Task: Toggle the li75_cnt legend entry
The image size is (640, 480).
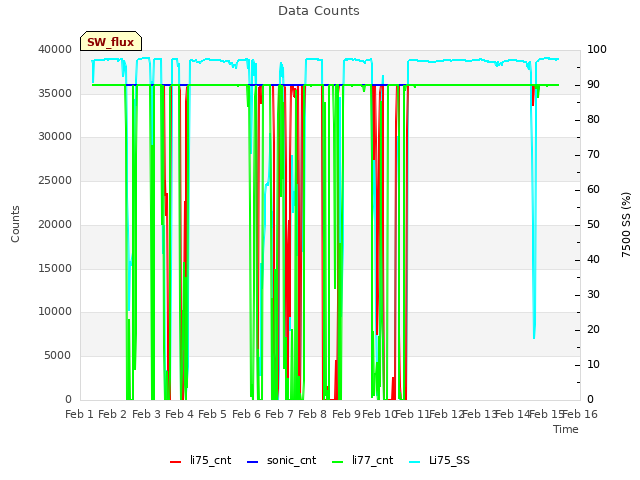Action: [200, 460]
